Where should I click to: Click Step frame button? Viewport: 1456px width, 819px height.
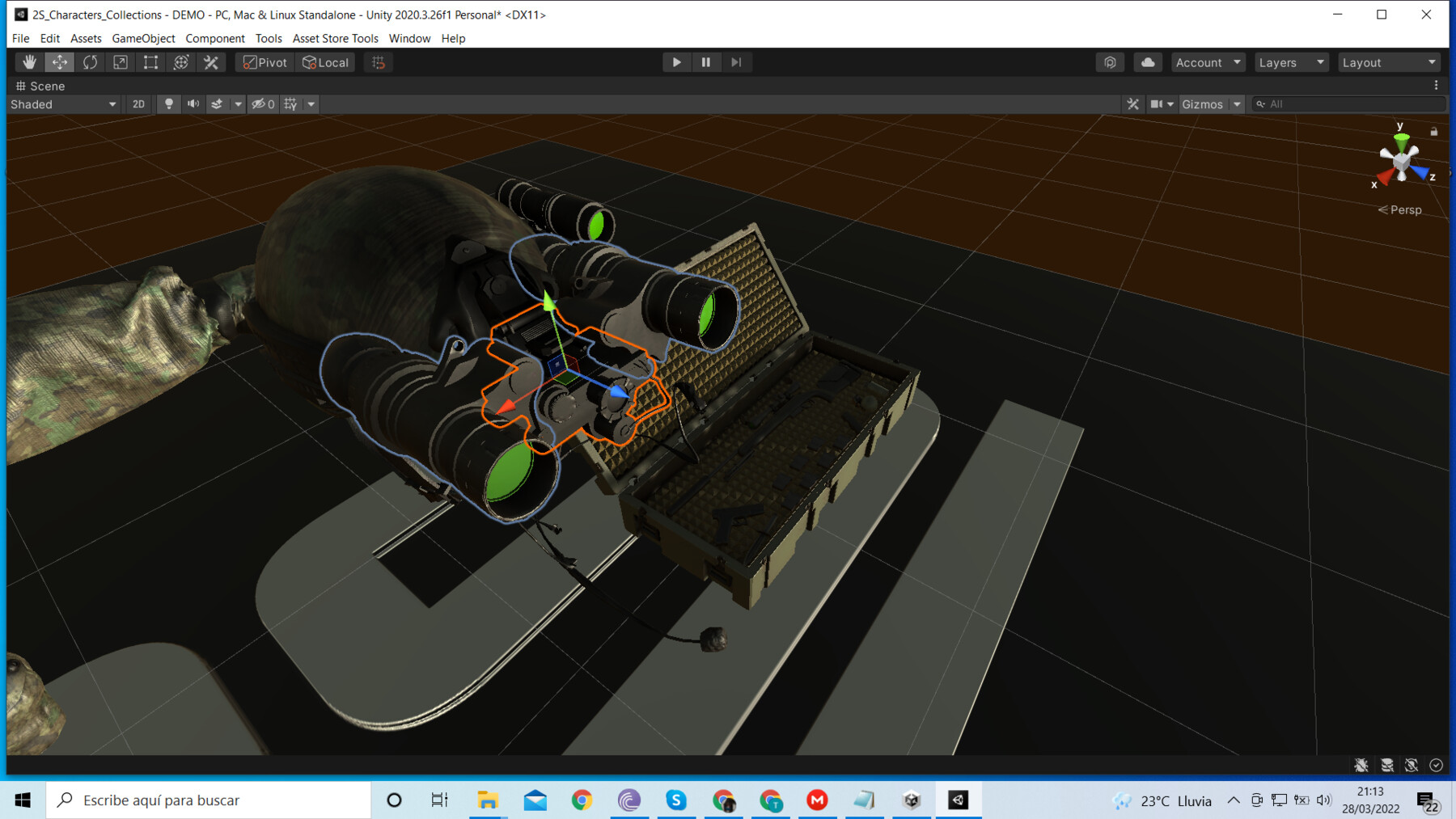(736, 62)
